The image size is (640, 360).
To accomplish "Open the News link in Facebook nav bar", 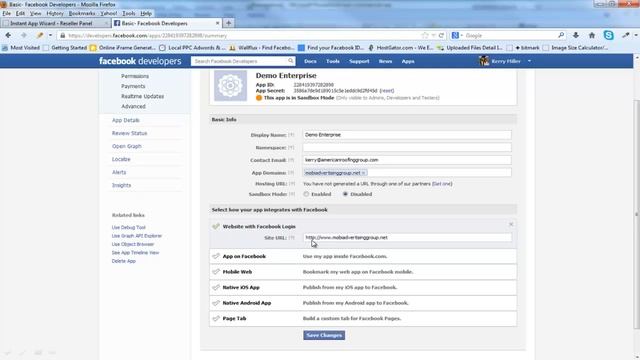I will point(385,61).
